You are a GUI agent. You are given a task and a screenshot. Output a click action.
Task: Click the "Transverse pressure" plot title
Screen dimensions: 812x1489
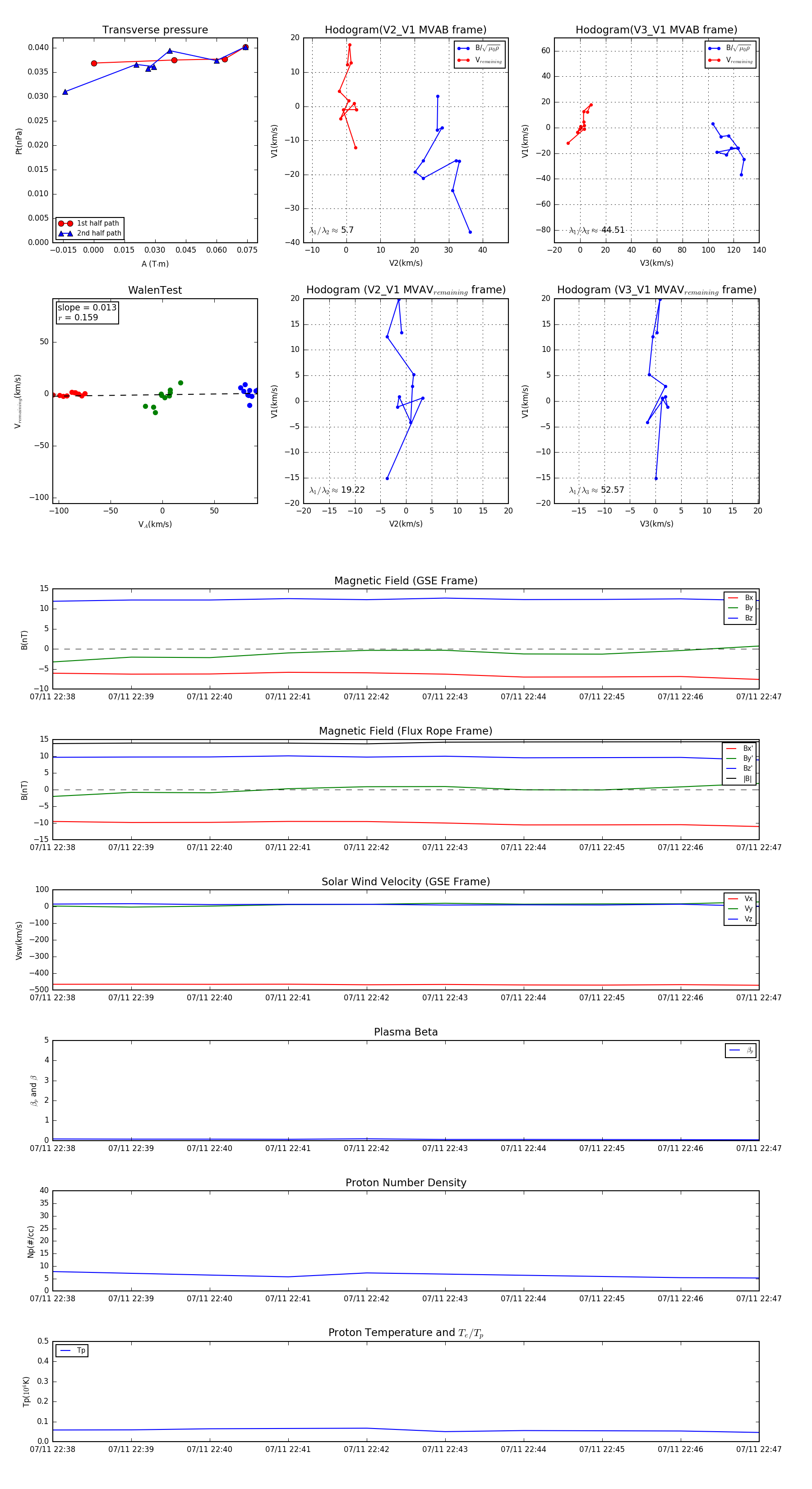point(155,29)
